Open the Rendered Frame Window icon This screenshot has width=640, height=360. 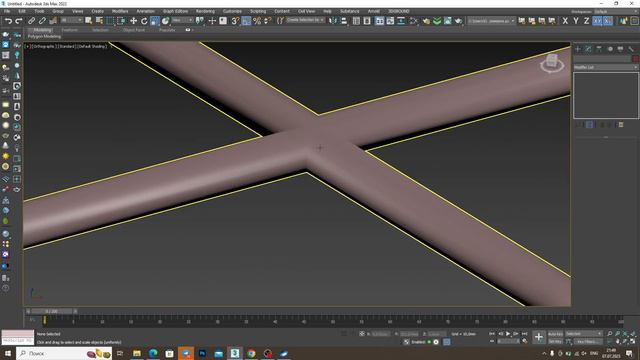tap(448, 21)
